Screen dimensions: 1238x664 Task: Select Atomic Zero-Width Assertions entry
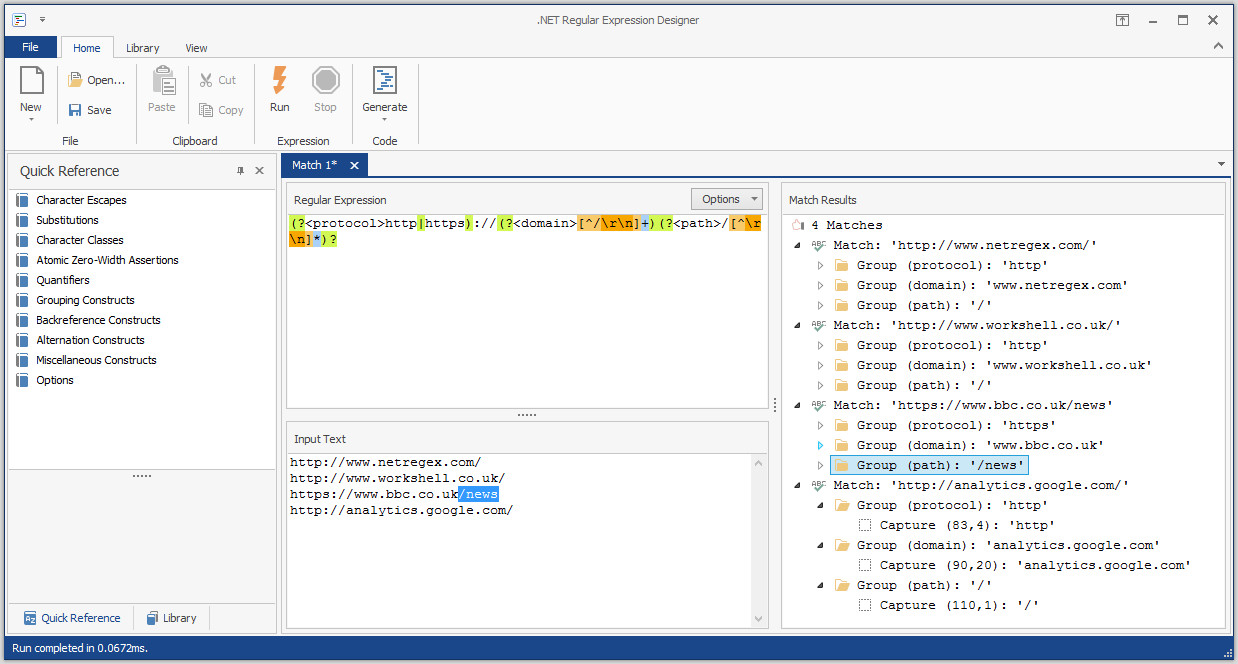pyautogui.click(x=107, y=260)
